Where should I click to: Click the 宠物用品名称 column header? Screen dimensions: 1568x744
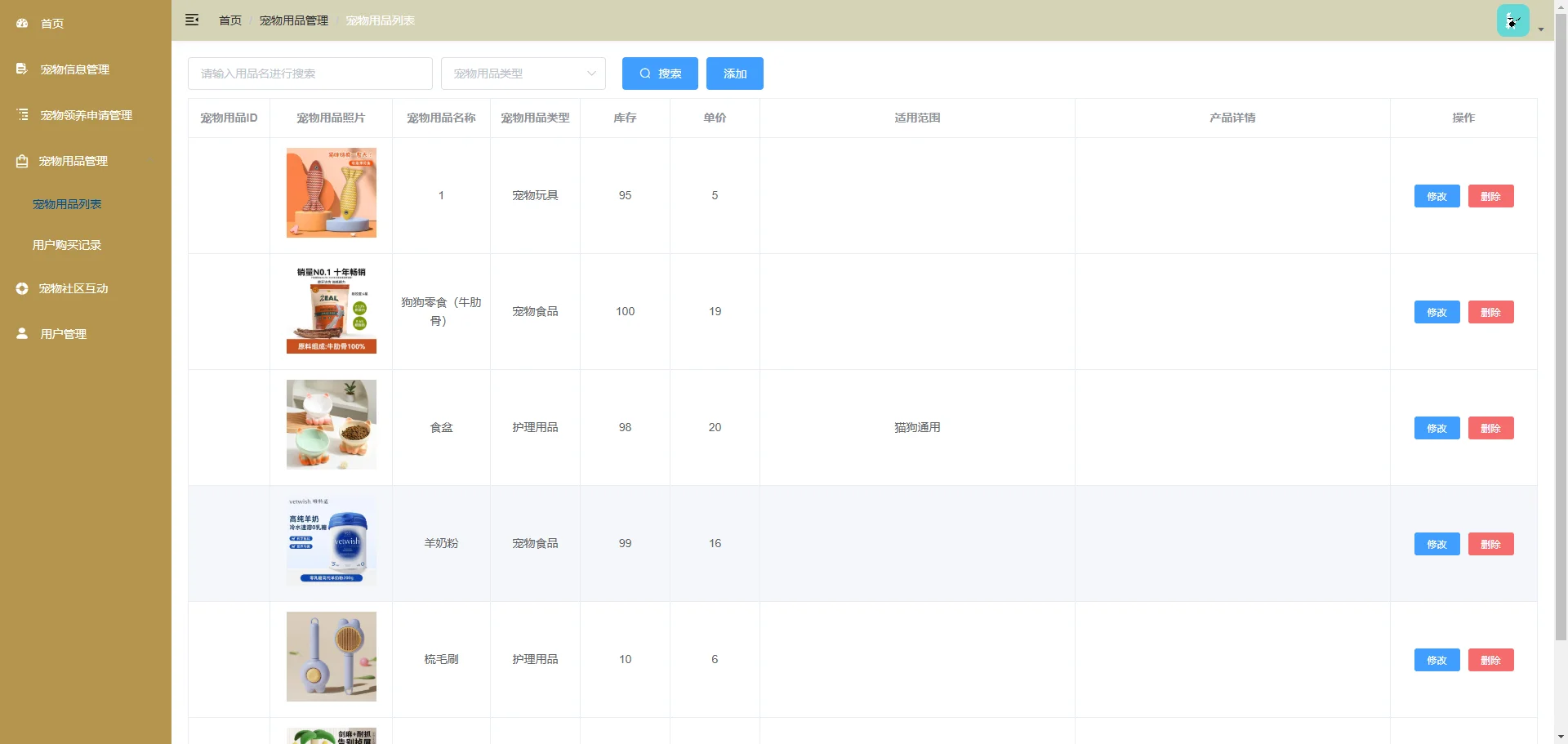coord(441,118)
